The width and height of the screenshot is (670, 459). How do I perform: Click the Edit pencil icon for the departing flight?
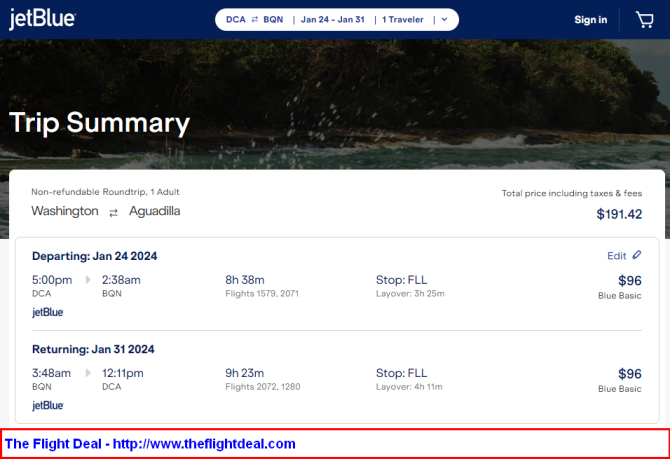point(637,255)
